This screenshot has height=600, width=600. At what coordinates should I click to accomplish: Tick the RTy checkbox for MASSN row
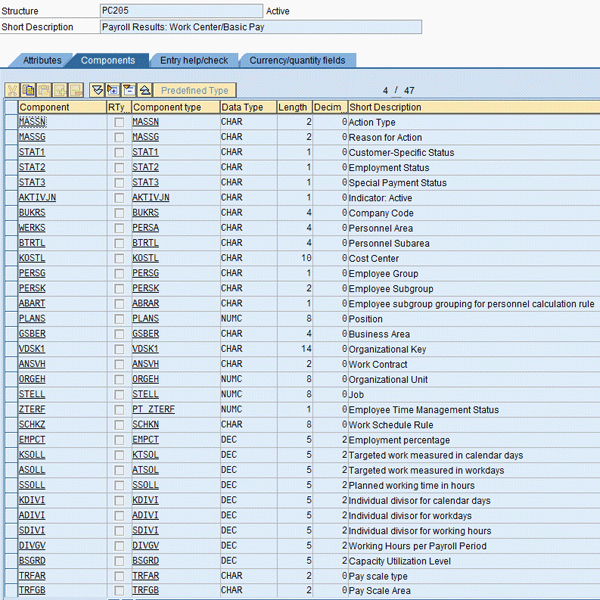point(119,122)
